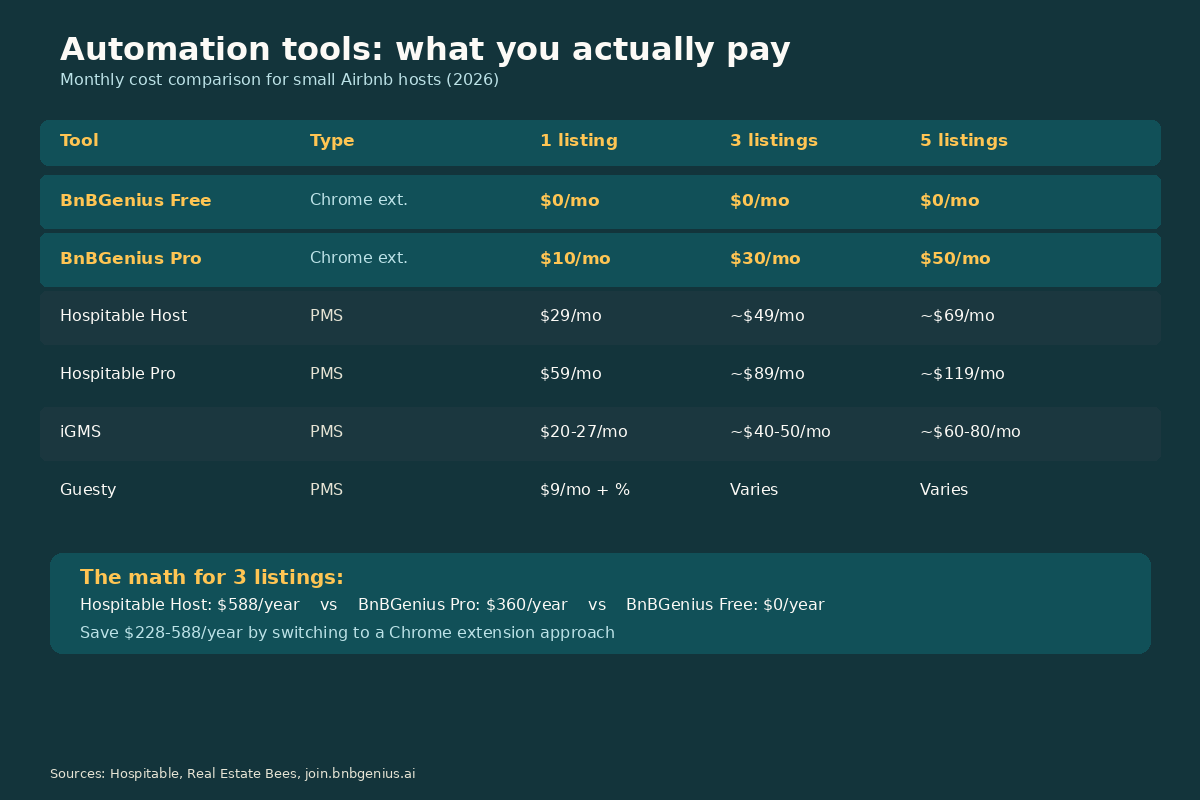1200x800 pixels.
Task: Select the 'BnBGenius Free' tool name
Action: click(136, 201)
